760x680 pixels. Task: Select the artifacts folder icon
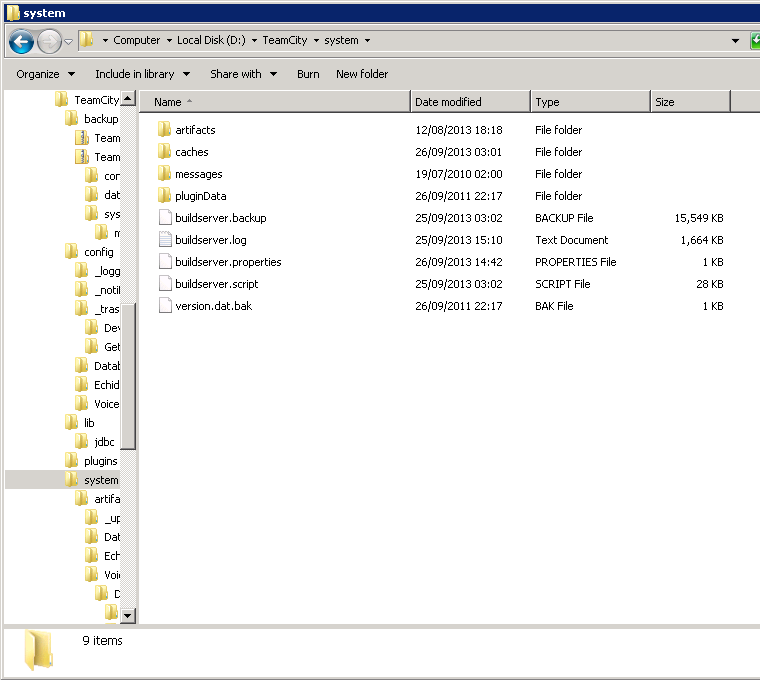pyautogui.click(x=164, y=129)
